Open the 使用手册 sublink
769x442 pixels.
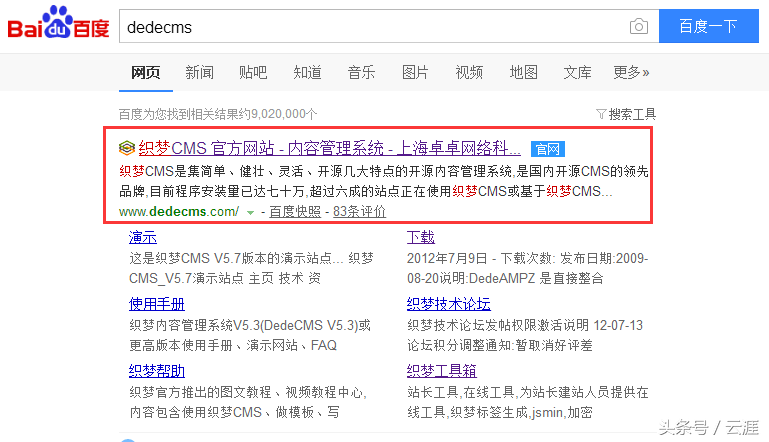click(157, 304)
